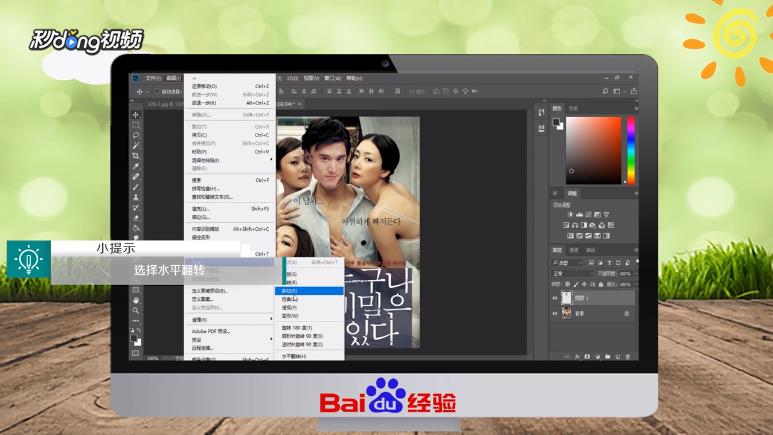Open the Color panel flyout menu
773x435 pixels.
click(636, 108)
